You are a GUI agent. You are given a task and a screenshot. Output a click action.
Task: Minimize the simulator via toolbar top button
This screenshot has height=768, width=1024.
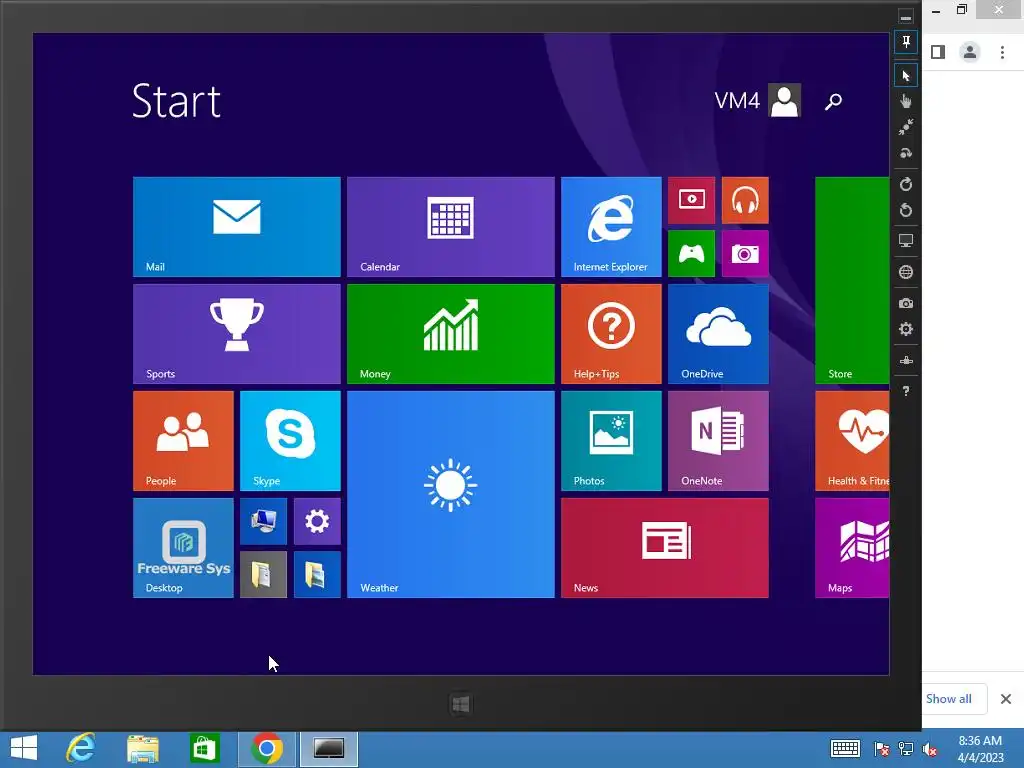pyautogui.click(x=906, y=16)
